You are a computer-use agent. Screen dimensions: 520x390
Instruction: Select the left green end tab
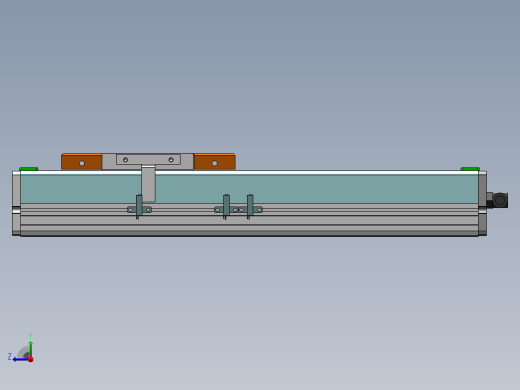pos(28,169)
